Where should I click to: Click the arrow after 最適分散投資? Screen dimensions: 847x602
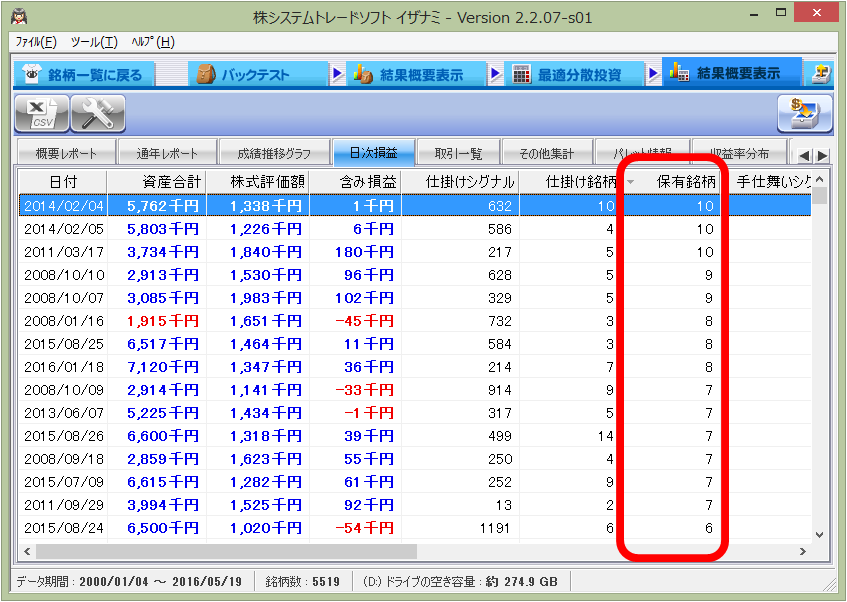(x=654, y=73)
